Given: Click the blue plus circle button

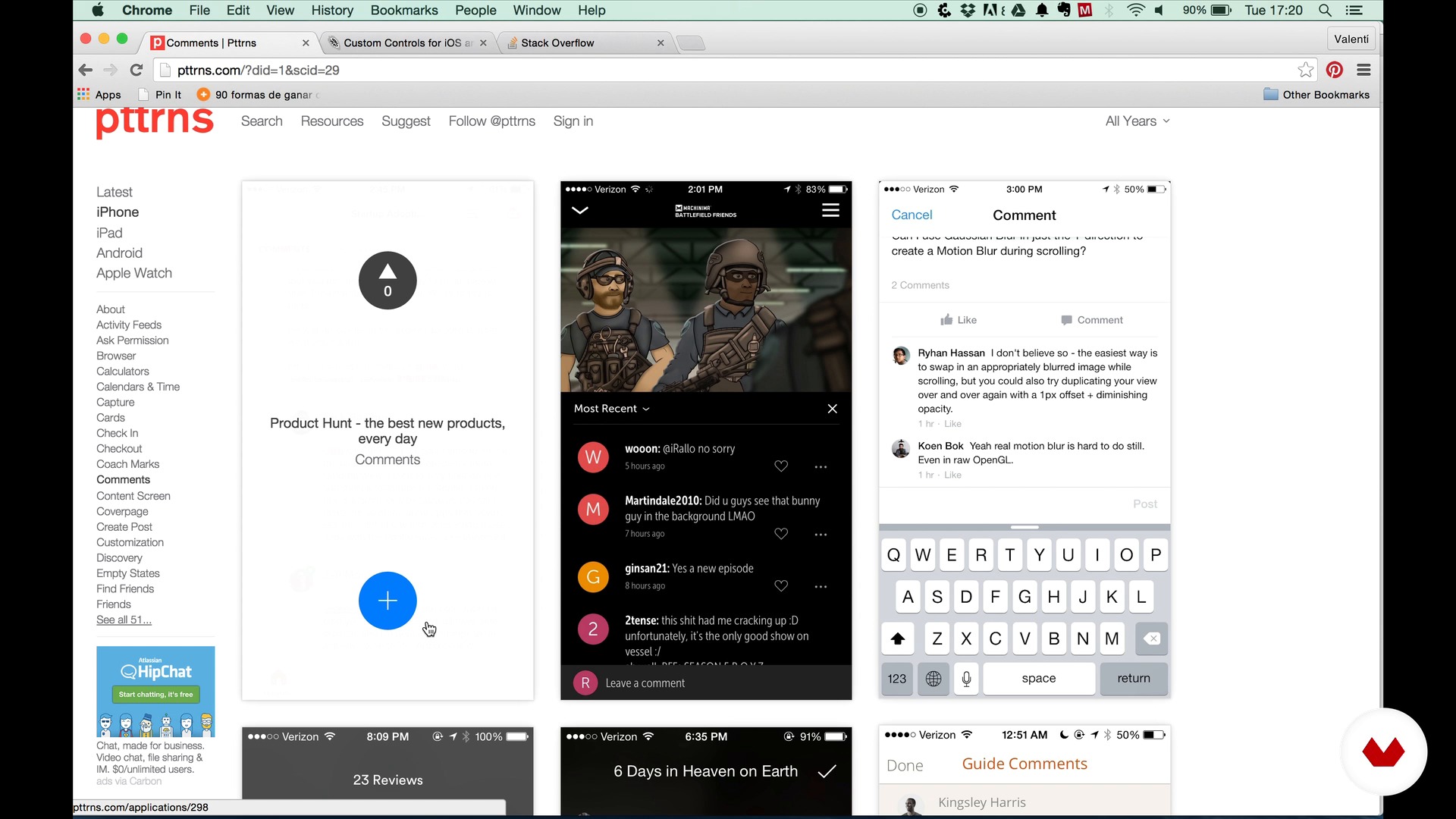Looking at the screenshot, I should 388,601.
